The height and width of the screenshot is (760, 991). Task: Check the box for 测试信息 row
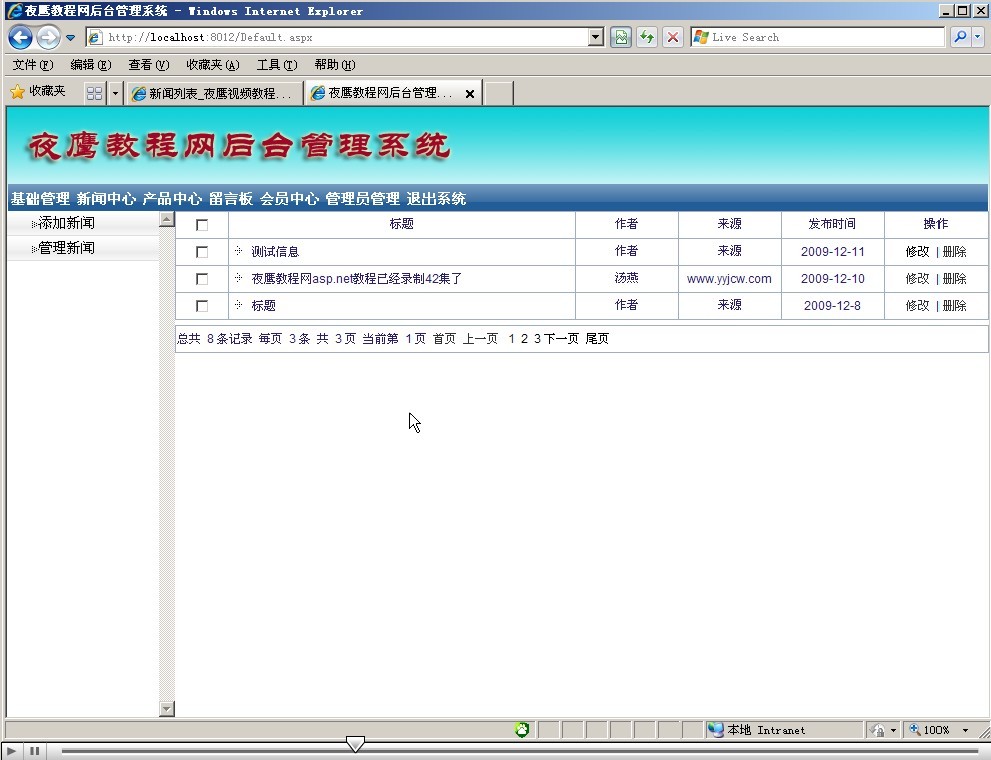click(x=202, y=252)
